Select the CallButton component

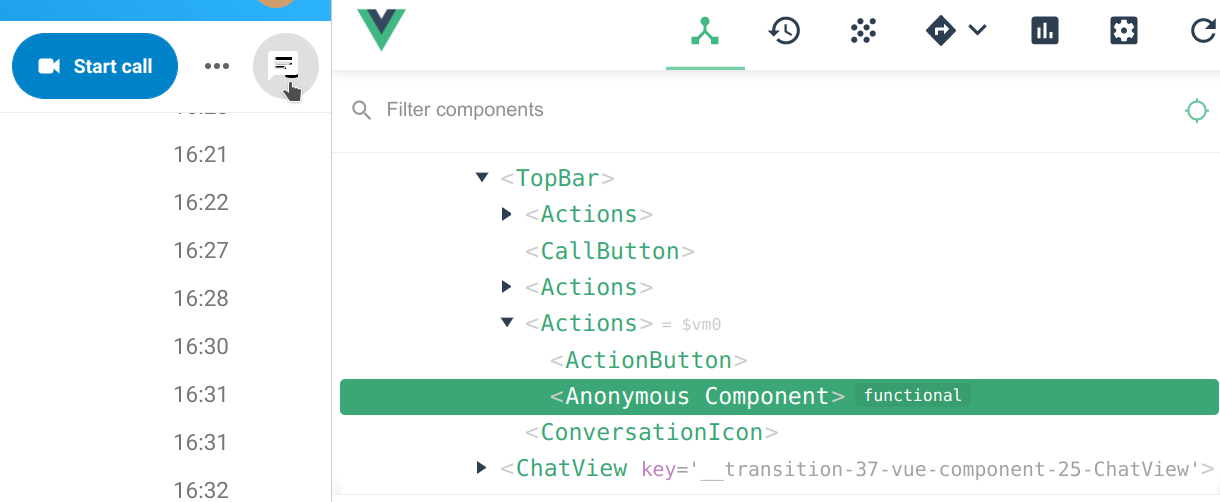pos(610,251)
